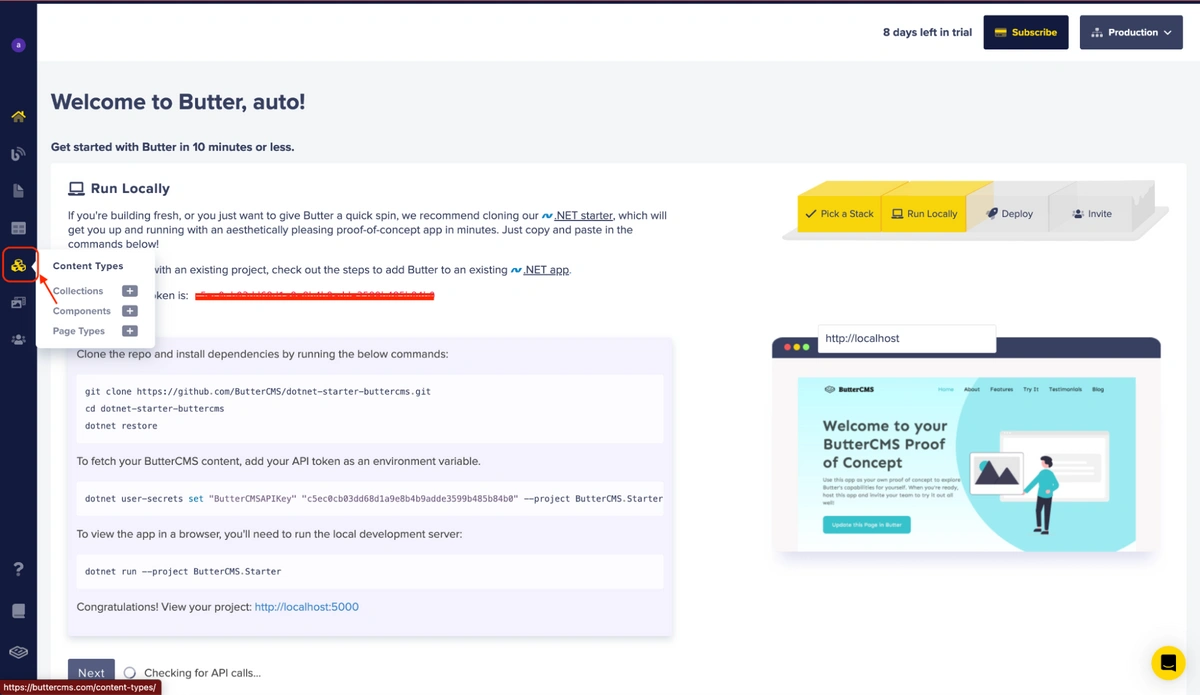Click the user avatar in sidebar
This screenshot has height=695, width=1200.
click(18, 45)
